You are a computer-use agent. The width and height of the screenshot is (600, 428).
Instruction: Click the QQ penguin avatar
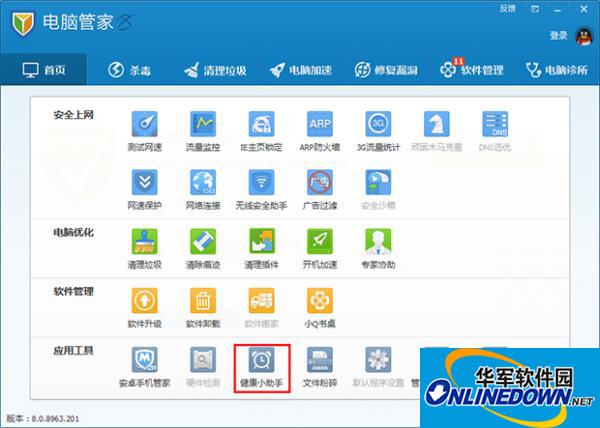pyautogui.click(x=583, y=35)
